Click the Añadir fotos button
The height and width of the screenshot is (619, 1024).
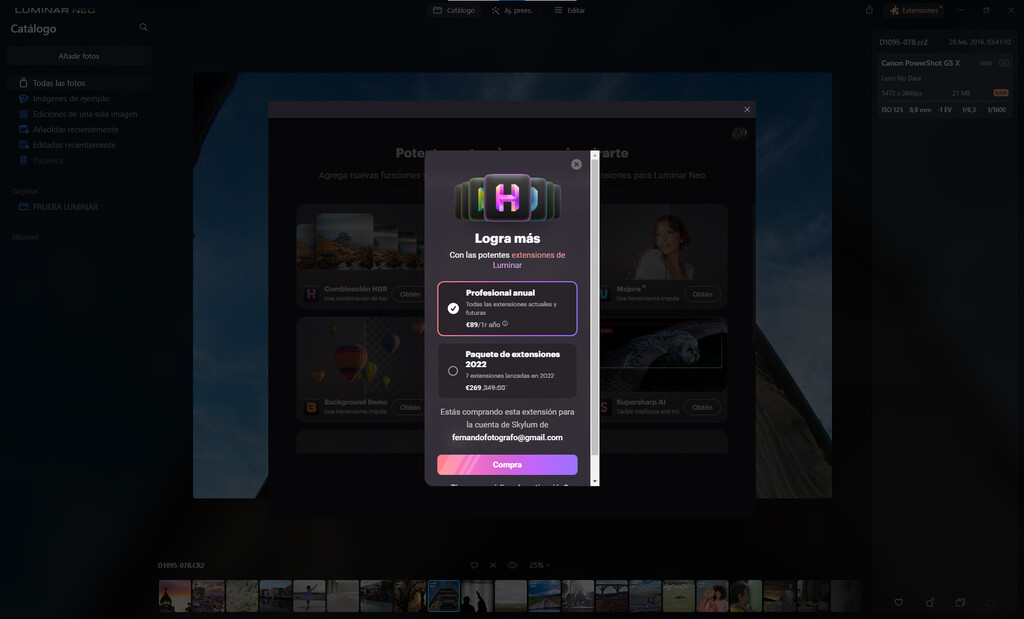pyautogui.click(x=79, y=56)
